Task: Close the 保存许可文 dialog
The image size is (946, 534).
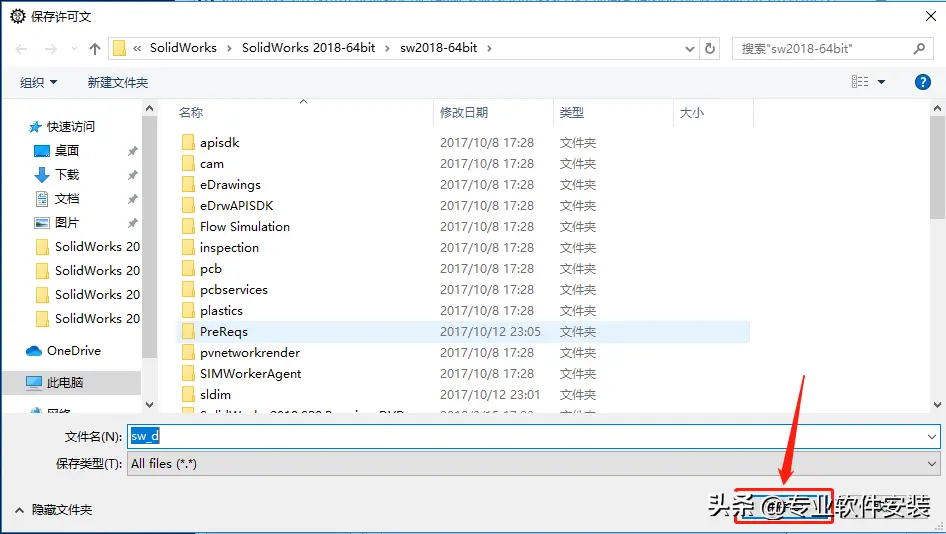Action: [x=931, y=16]
